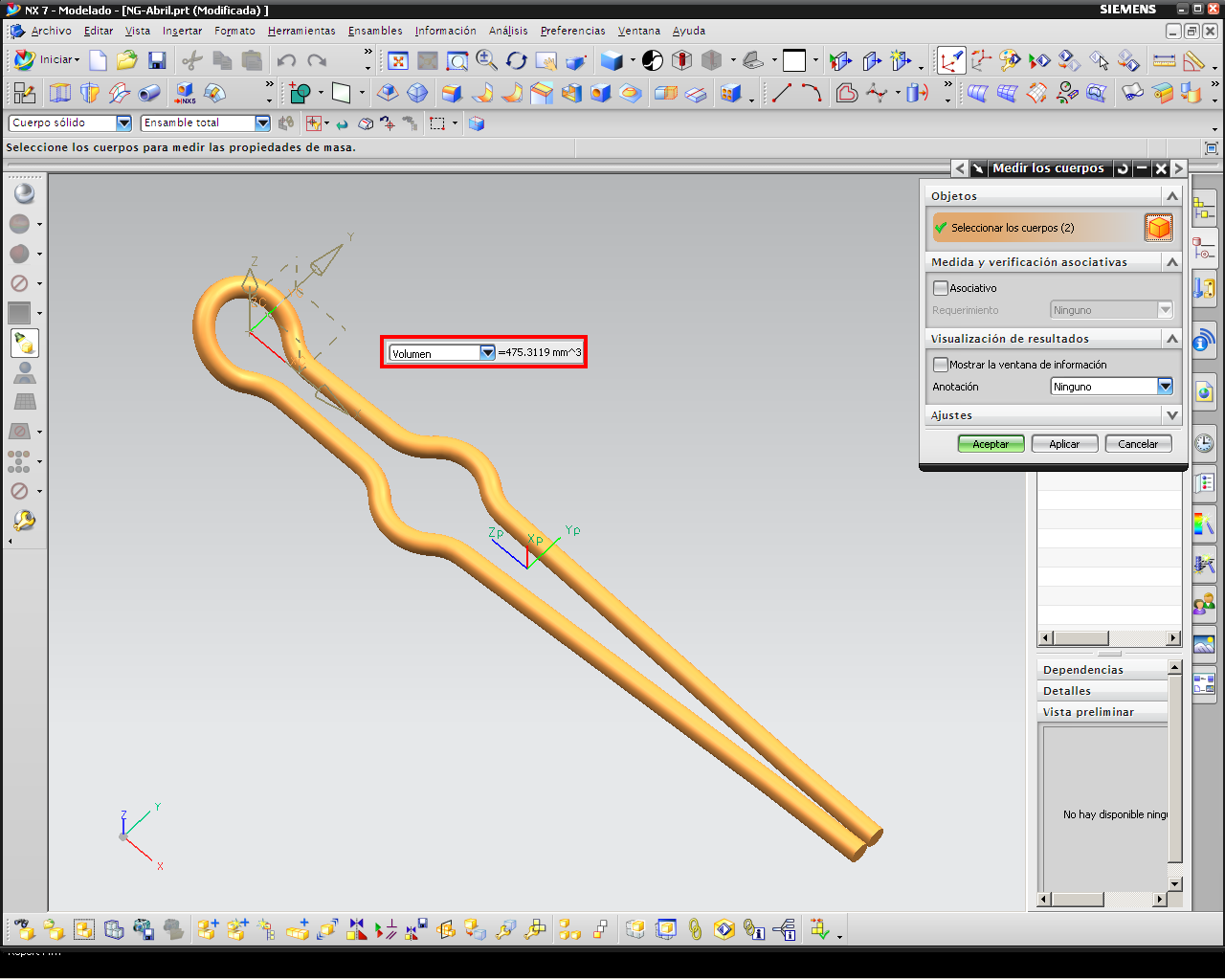Open the Preferencias menu
This screenshot has height=980, width=1225.
click(572, 31)
